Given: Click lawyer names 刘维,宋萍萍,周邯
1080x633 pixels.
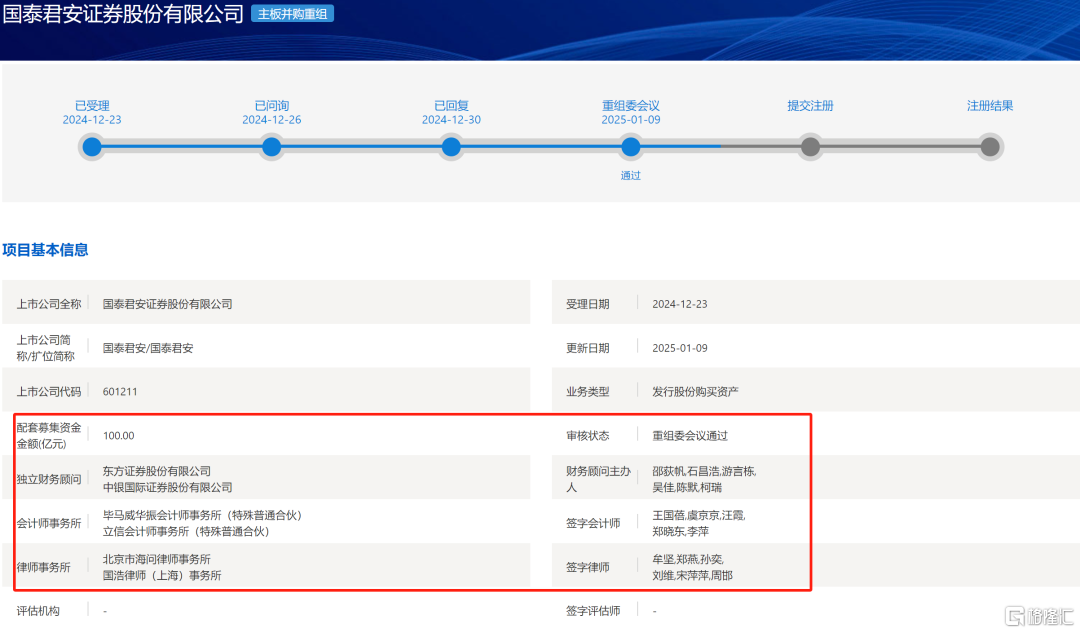Looking at the screenshot, I should coord(692,575).
